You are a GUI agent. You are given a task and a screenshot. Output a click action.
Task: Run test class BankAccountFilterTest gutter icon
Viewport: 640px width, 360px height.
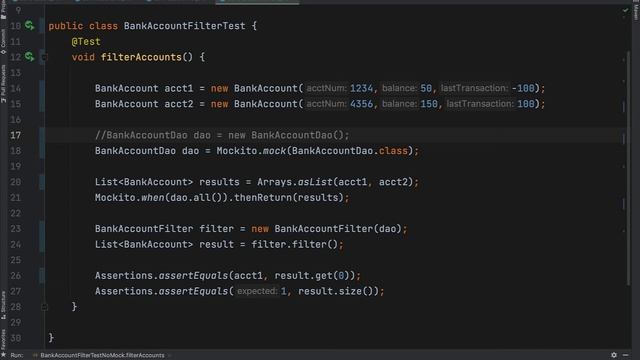tap(29, 26)
